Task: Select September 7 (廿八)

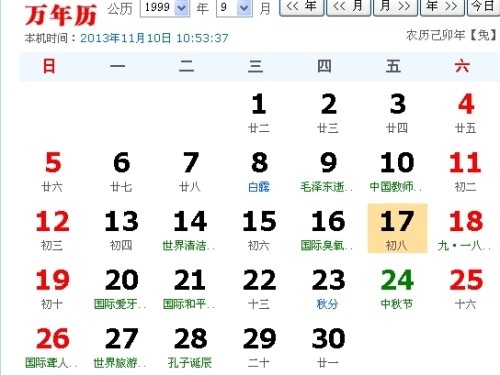Action: 190,171
